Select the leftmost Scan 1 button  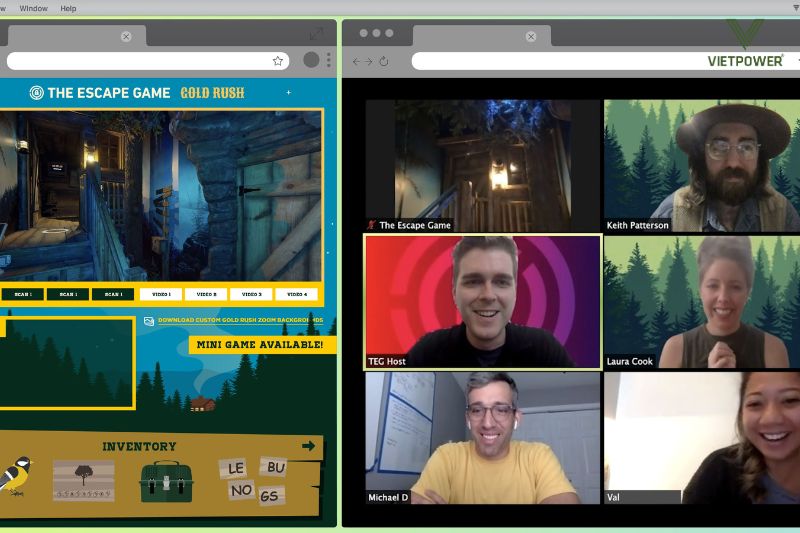click(22, 294)
